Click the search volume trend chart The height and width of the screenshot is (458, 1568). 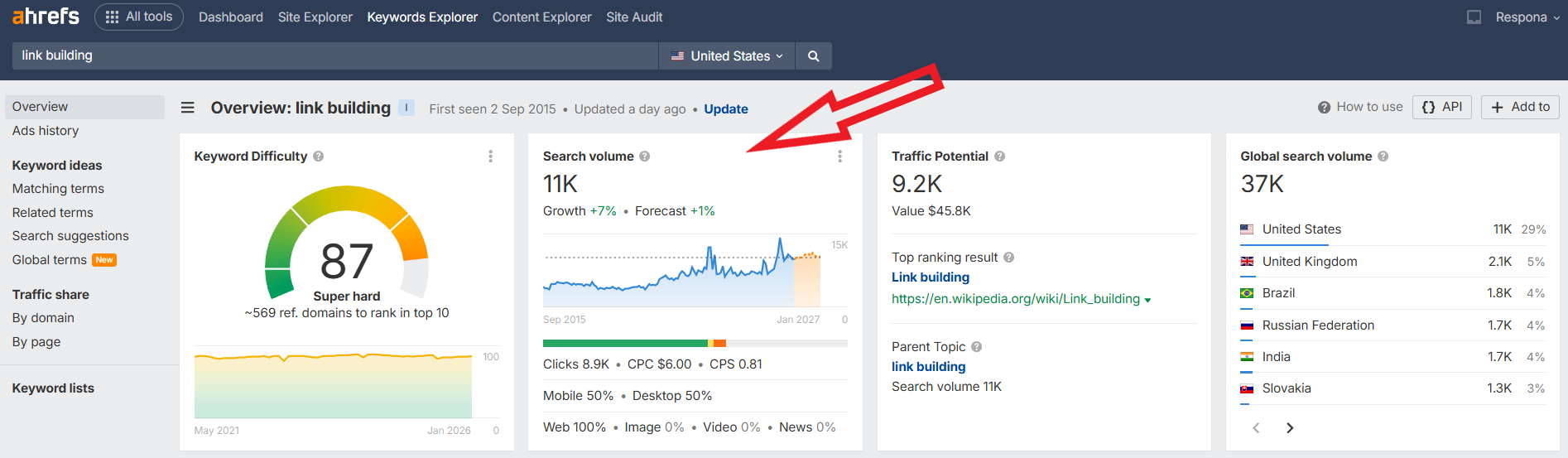click(682, 273)
